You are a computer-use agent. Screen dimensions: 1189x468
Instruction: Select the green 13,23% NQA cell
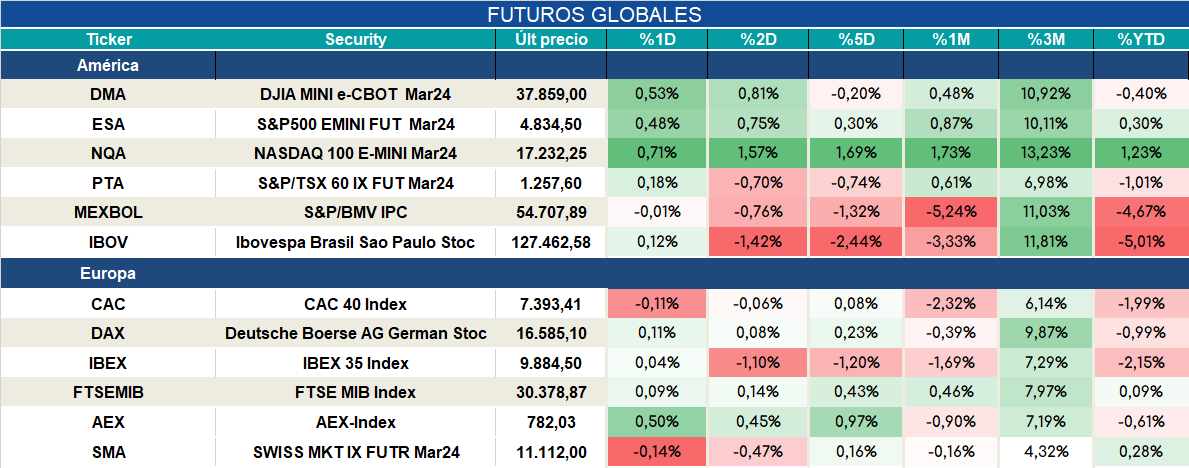(1046, 152)
